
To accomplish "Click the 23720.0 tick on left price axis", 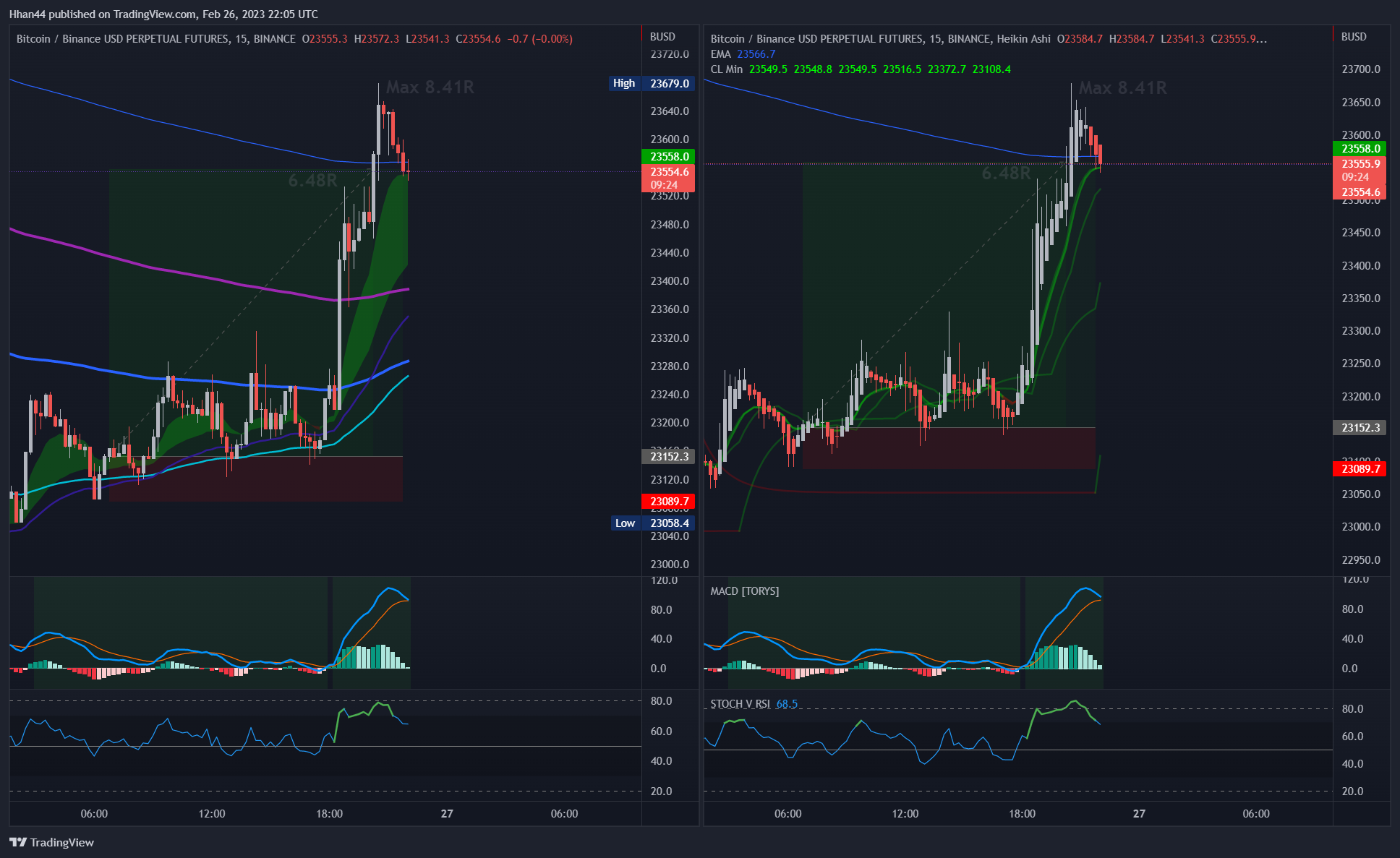I will [x=670, y=54].
